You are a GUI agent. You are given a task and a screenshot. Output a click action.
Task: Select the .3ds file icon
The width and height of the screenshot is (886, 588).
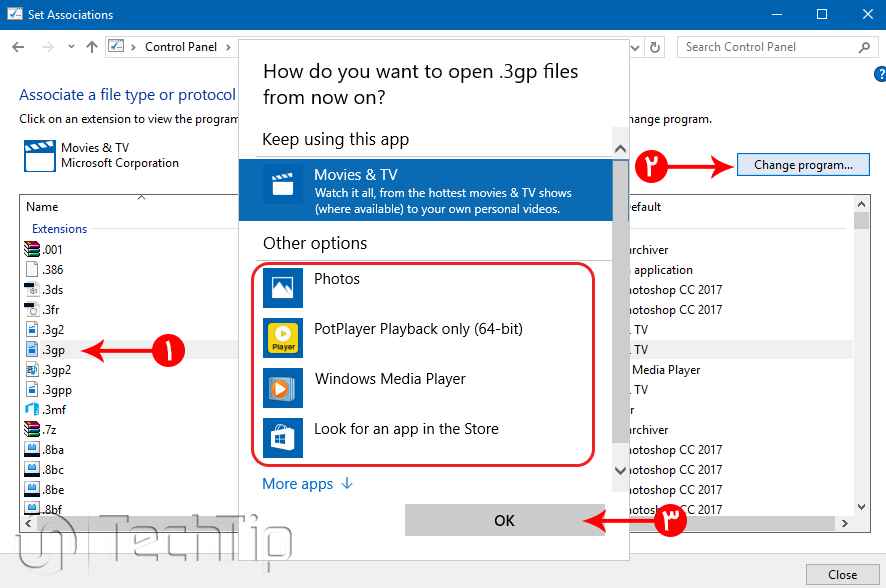(32, 289)
